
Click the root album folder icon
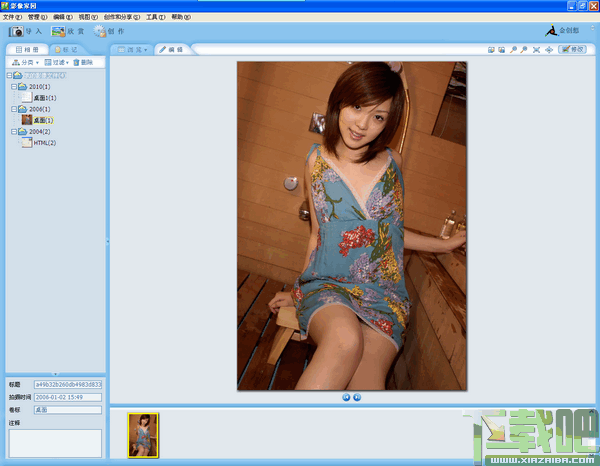(18, 75)
